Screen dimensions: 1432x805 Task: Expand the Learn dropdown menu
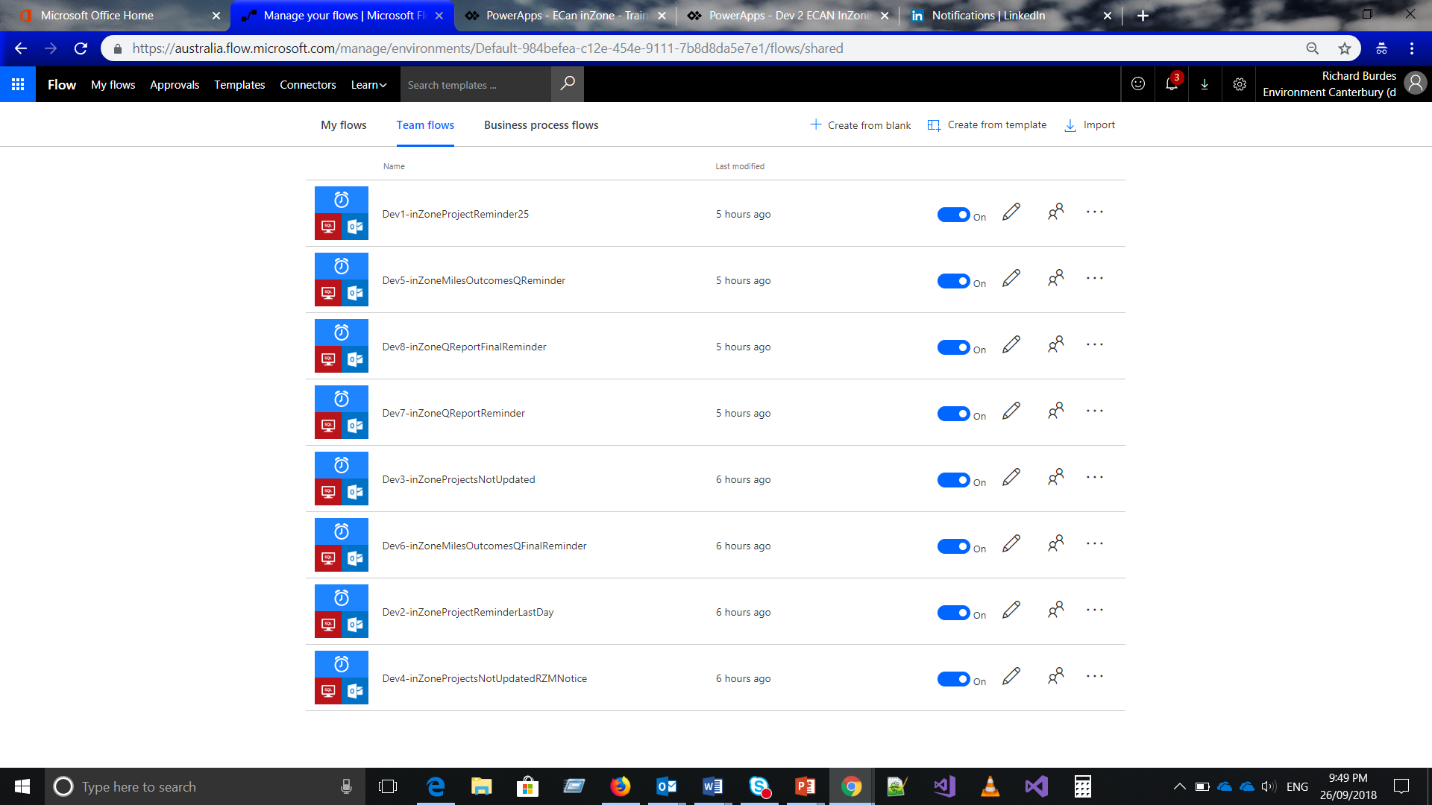point(369,84)
